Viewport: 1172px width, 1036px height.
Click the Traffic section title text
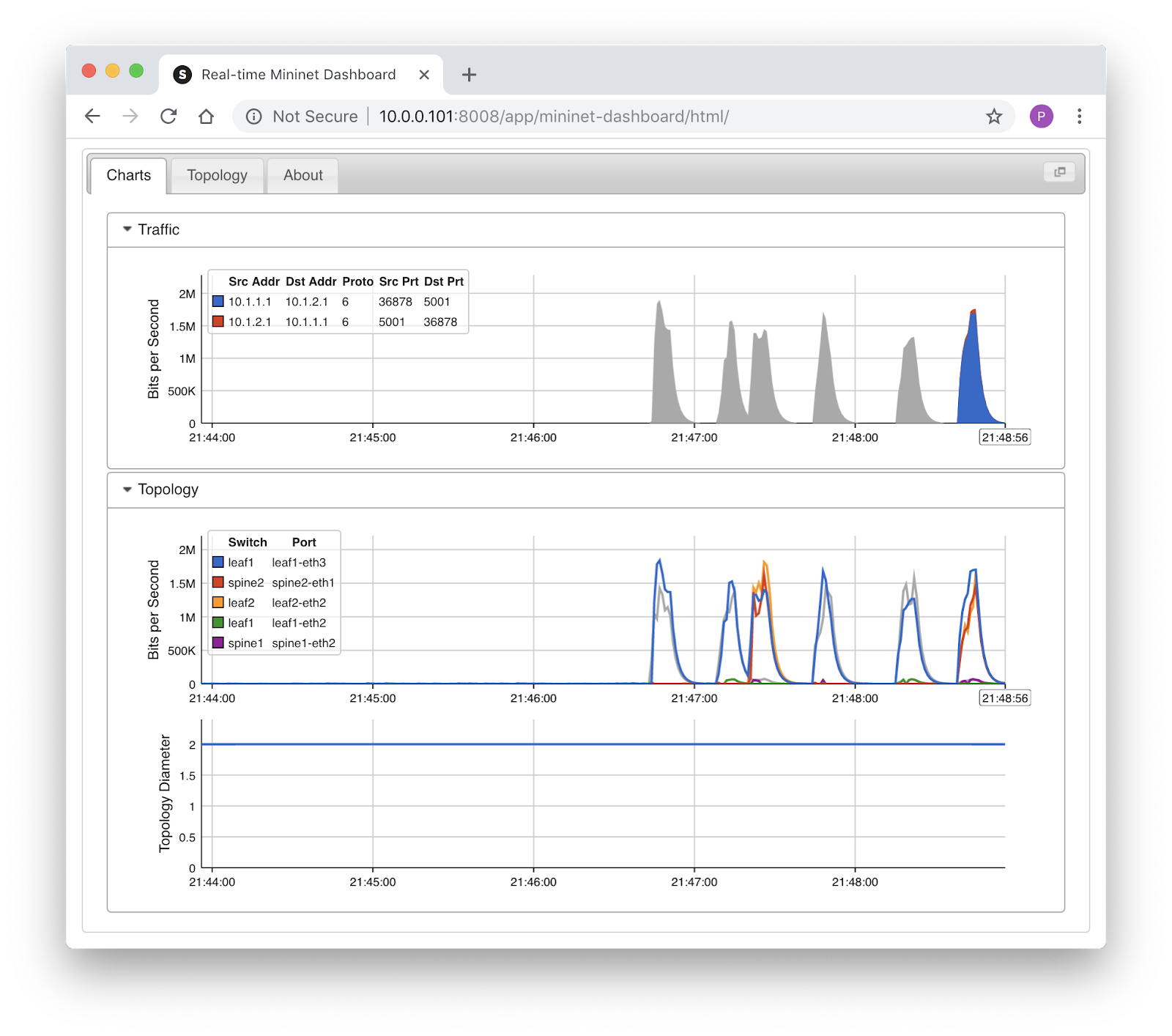click(159, 229)
